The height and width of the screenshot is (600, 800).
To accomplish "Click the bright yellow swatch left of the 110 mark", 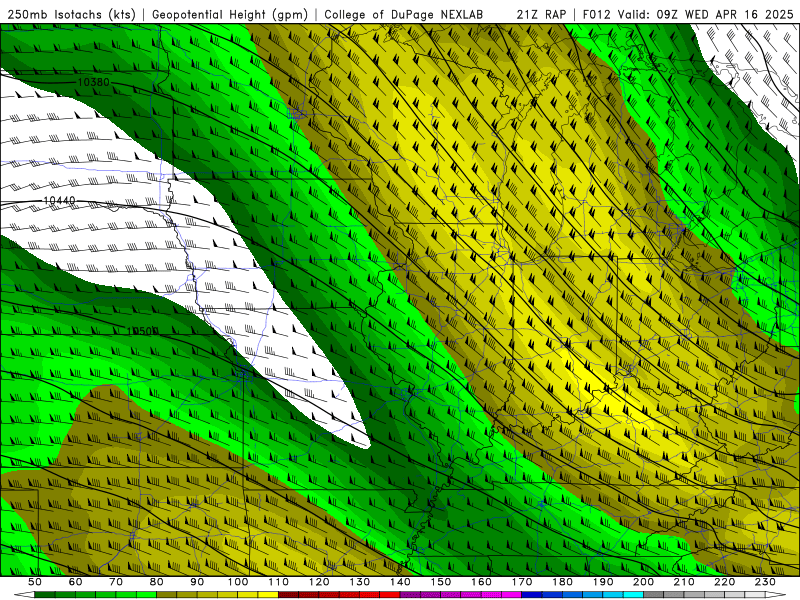I will click(268, 595).
